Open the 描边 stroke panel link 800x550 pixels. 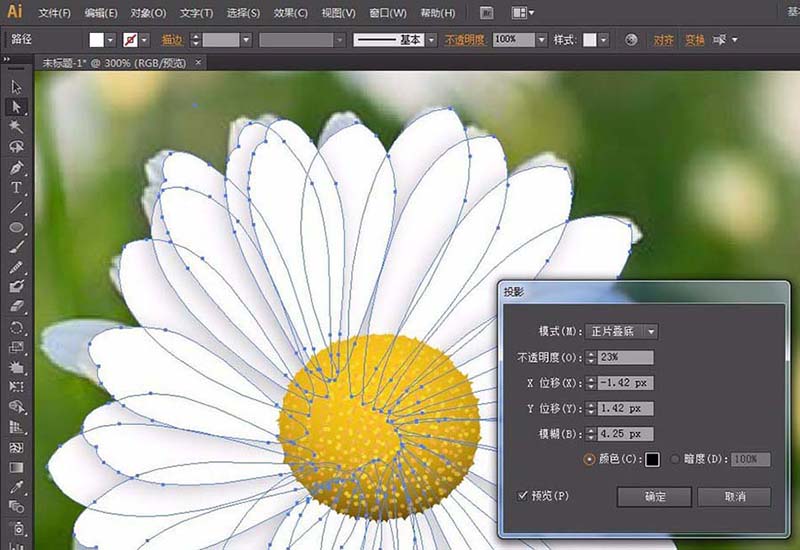point(172,40)
